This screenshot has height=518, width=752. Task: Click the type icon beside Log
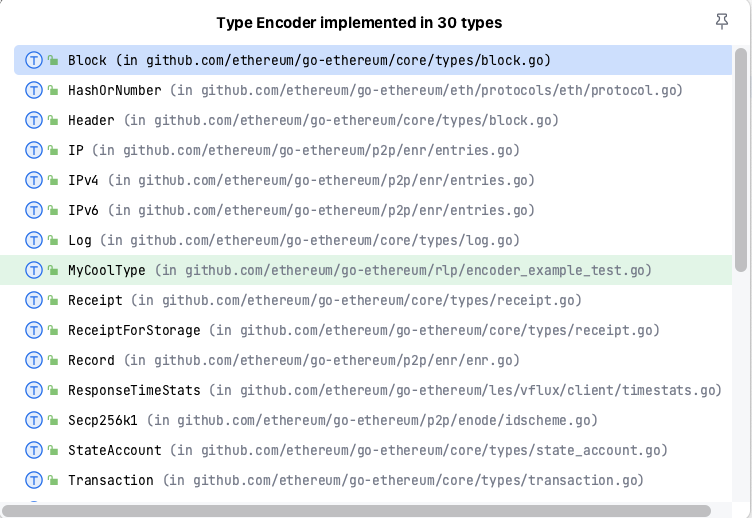click(34, 240)
